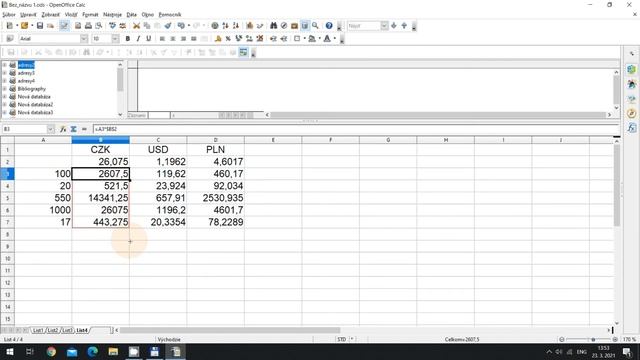Click the Copy icon
This screenshot has width=640, height=360.
(147, 26)
